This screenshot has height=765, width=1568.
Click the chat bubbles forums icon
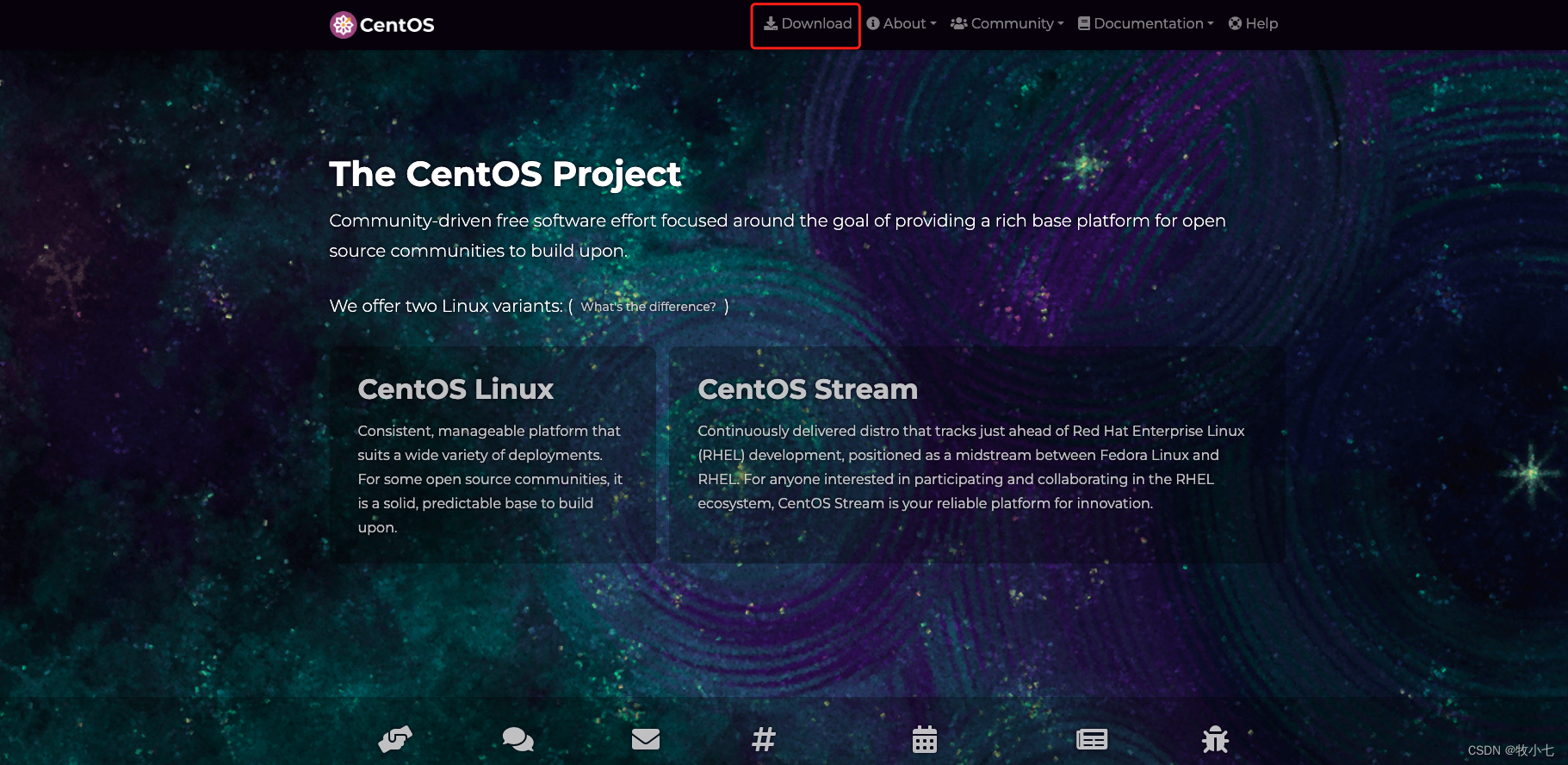pyautogui.click(x=518, y=739)
